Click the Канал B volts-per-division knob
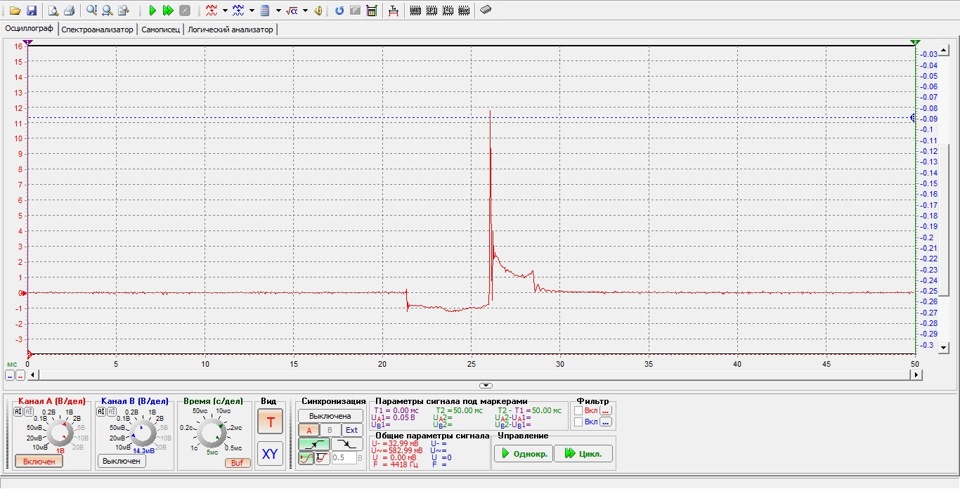 (143, 433)
